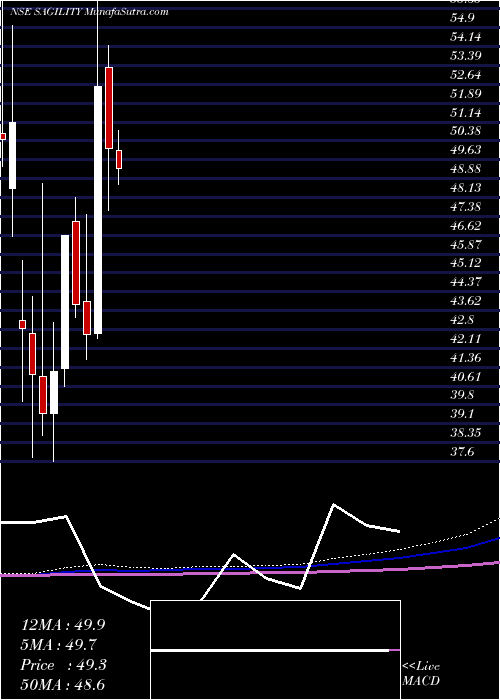The image size is (500, 700).
Task: Click the NSE SAGILITY MunafaSutra.com title text
Action: pos(89,12)
